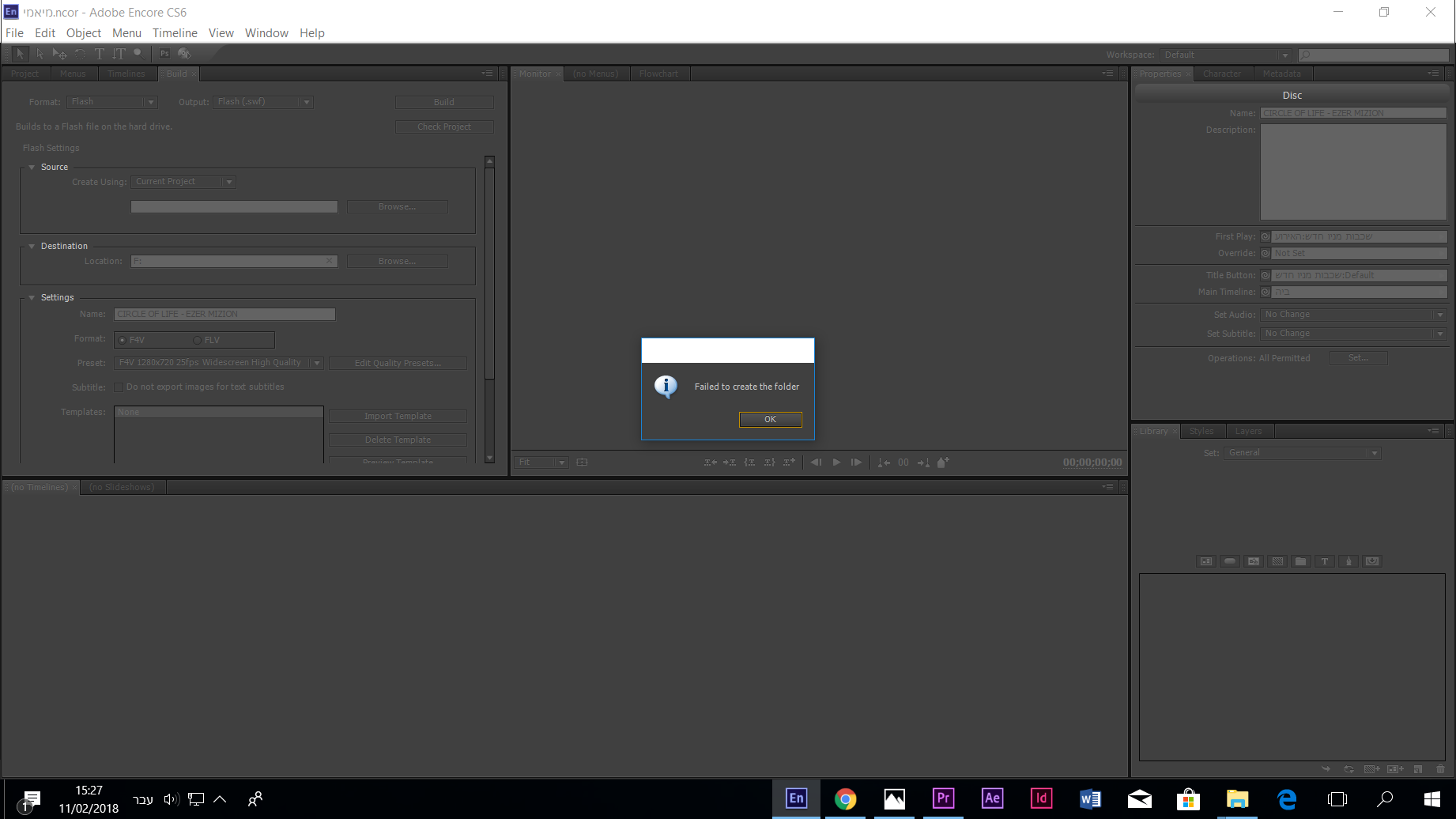Open the Workspace dropdown

click(1226, 55)
